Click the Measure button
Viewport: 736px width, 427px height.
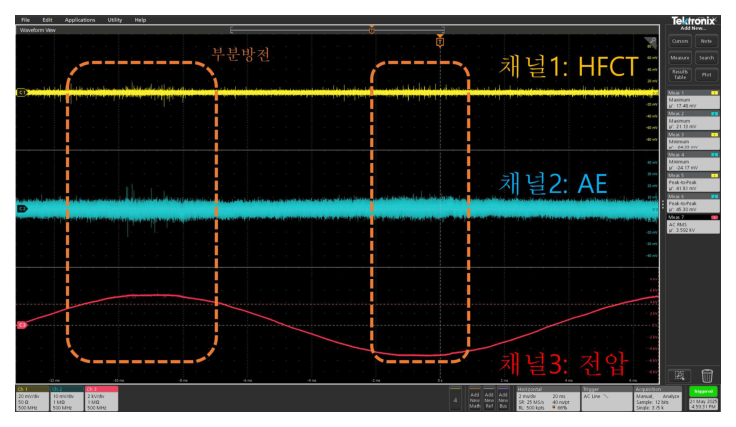(x=680, y=57)
